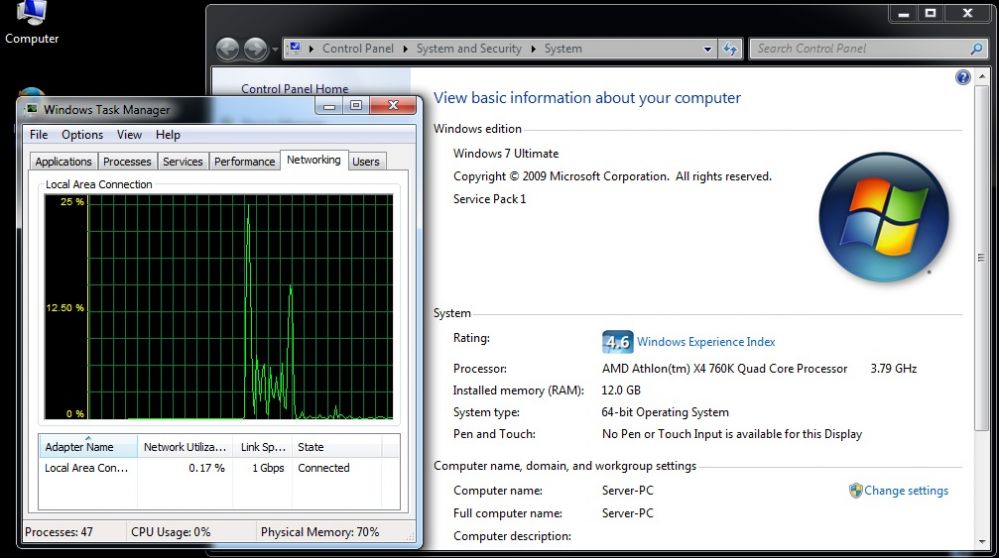Click Change settings link
999x558 pixels.
[x=906, y=490]
